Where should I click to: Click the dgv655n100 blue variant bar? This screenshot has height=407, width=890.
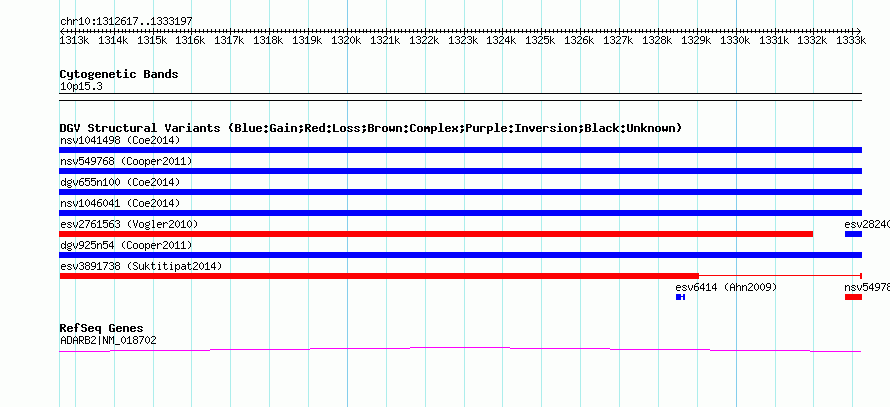[x=460, y=192]
